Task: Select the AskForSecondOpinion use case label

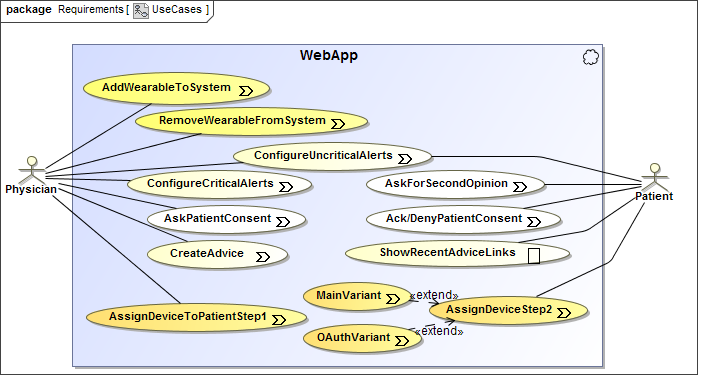Action: point(446,183)
